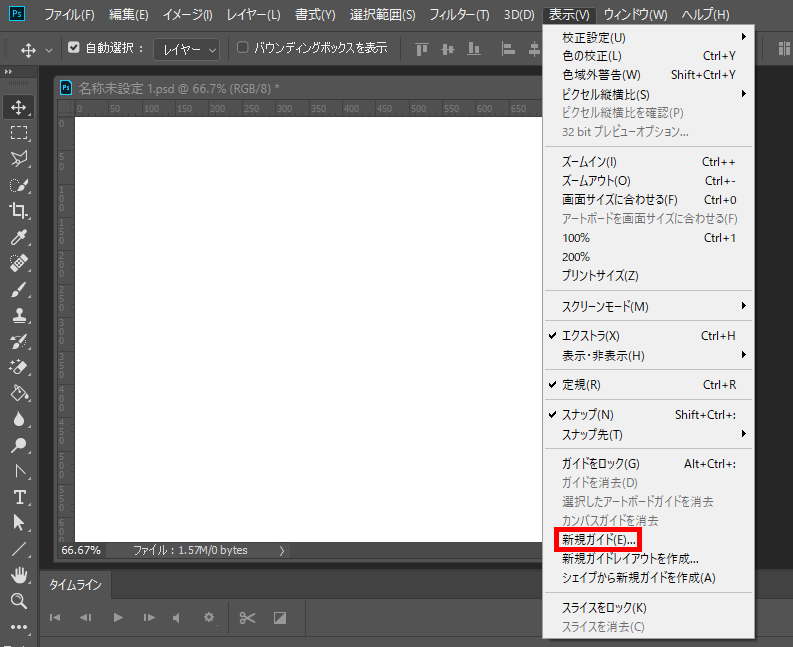Select the Blur tool droplet icon
The image size is (793, 647).
(19, 419)
